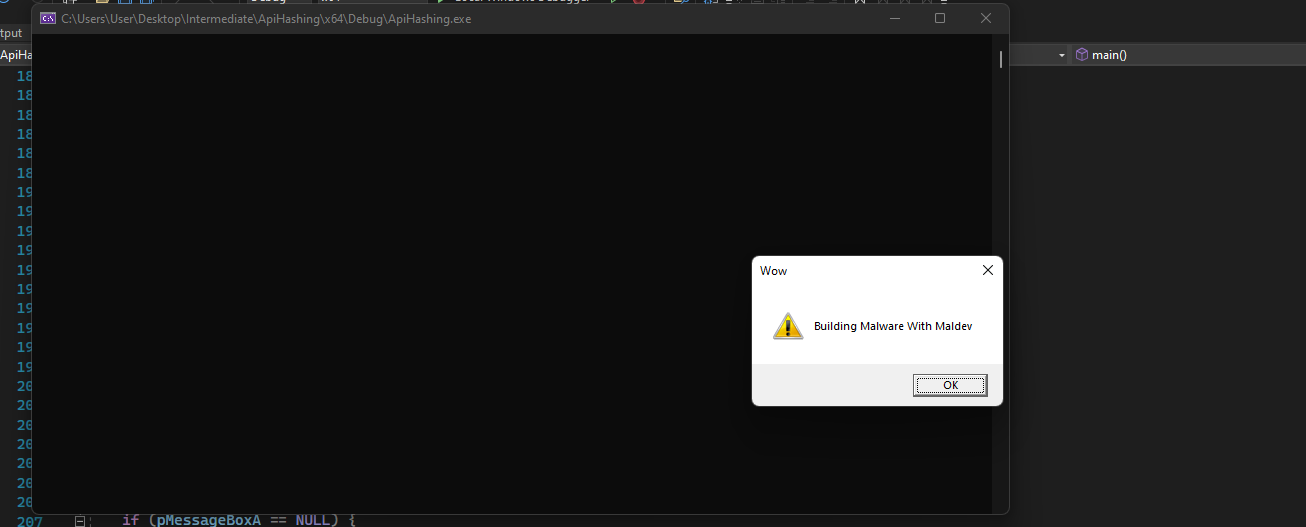Click OK in the Wow message box
Image resolution: width=1306 pixels, height=527 pixels.
[950, 385]
